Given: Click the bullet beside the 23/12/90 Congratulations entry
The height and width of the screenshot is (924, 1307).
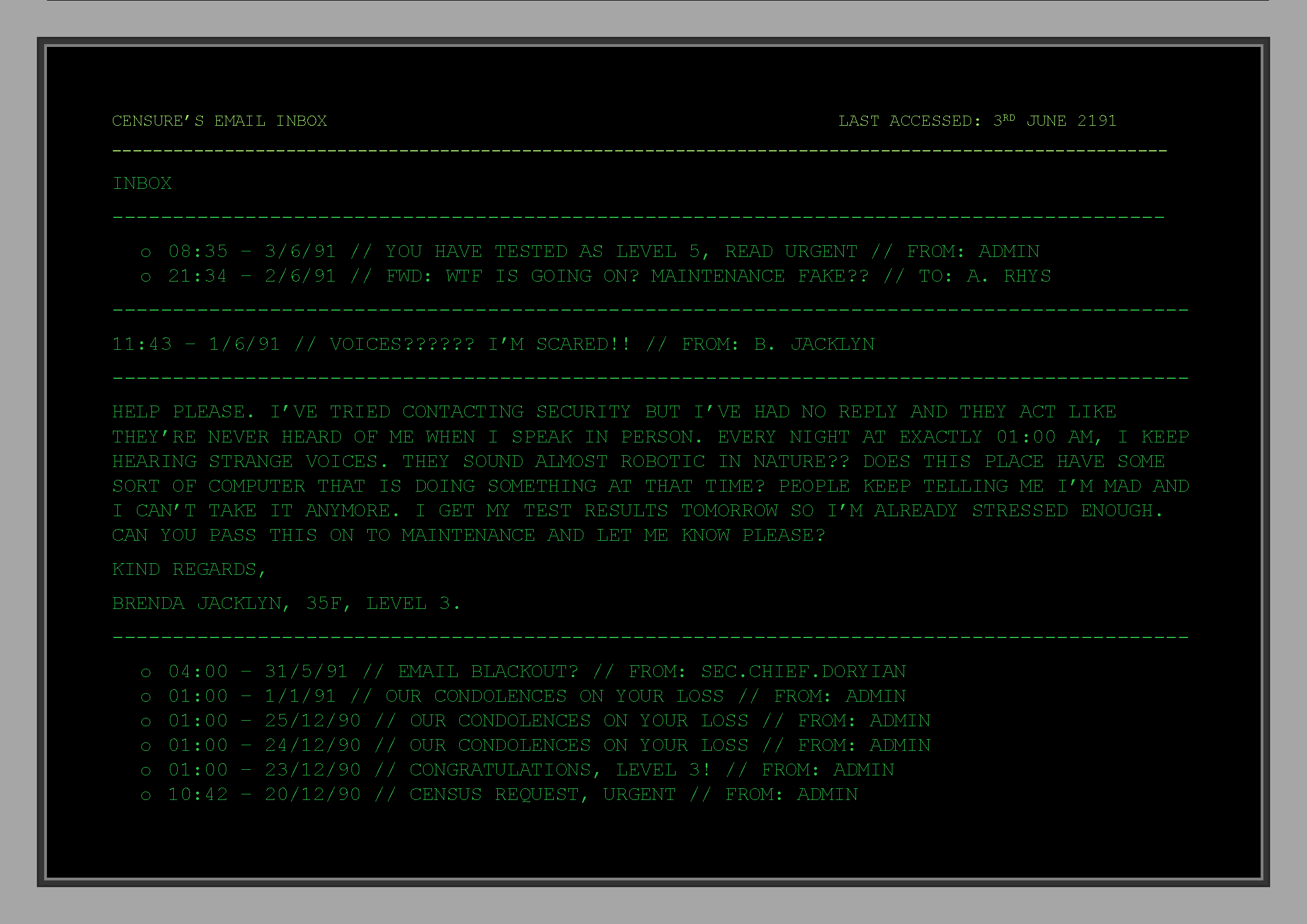Looking at the screenshot, I should (x=146, y=771).
